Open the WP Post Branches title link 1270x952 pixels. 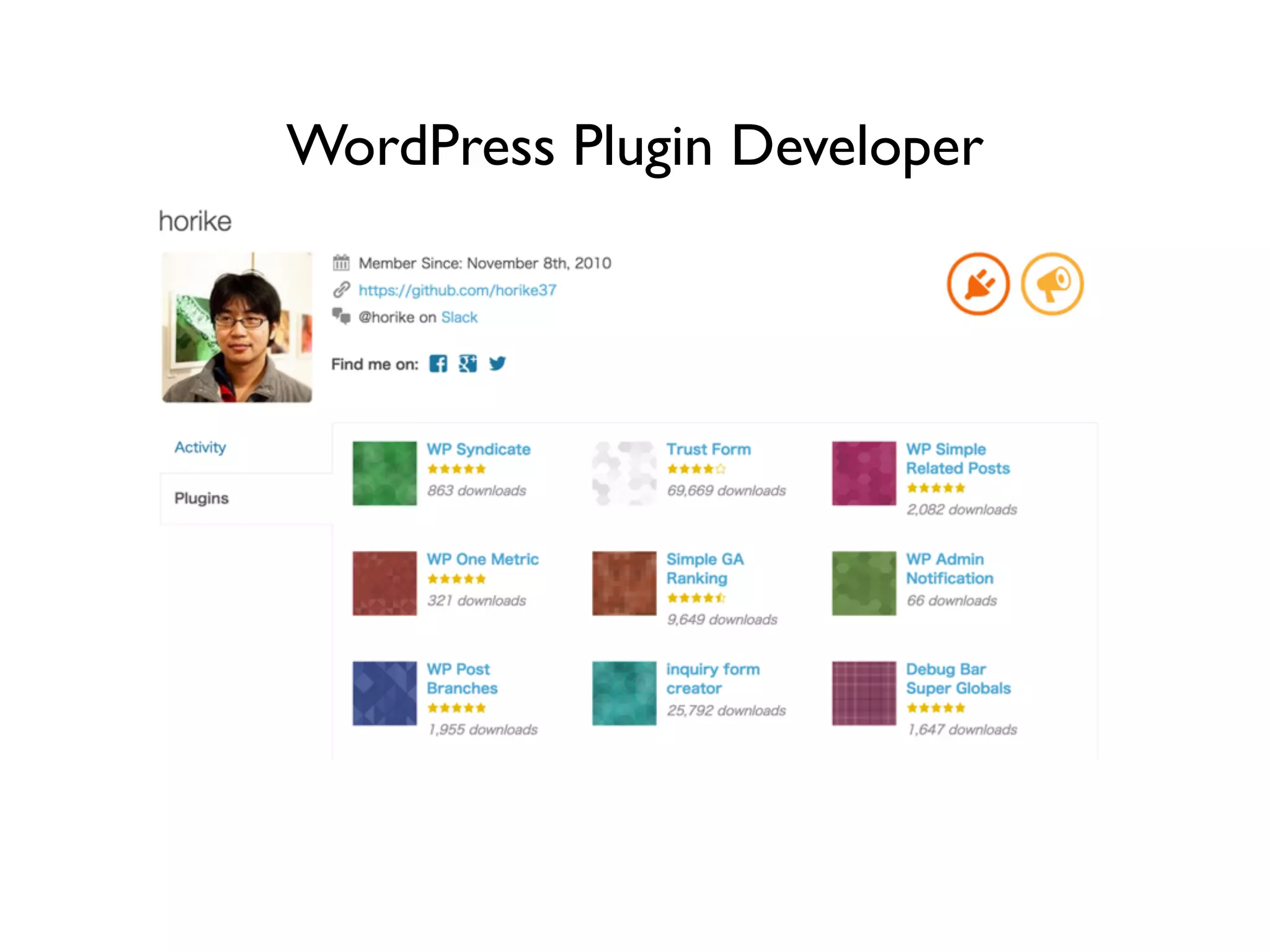tap(462, 679)
